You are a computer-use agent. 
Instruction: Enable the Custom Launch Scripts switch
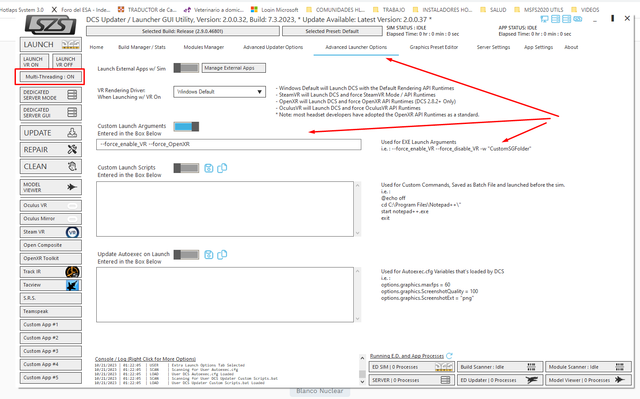pos(186,168)
